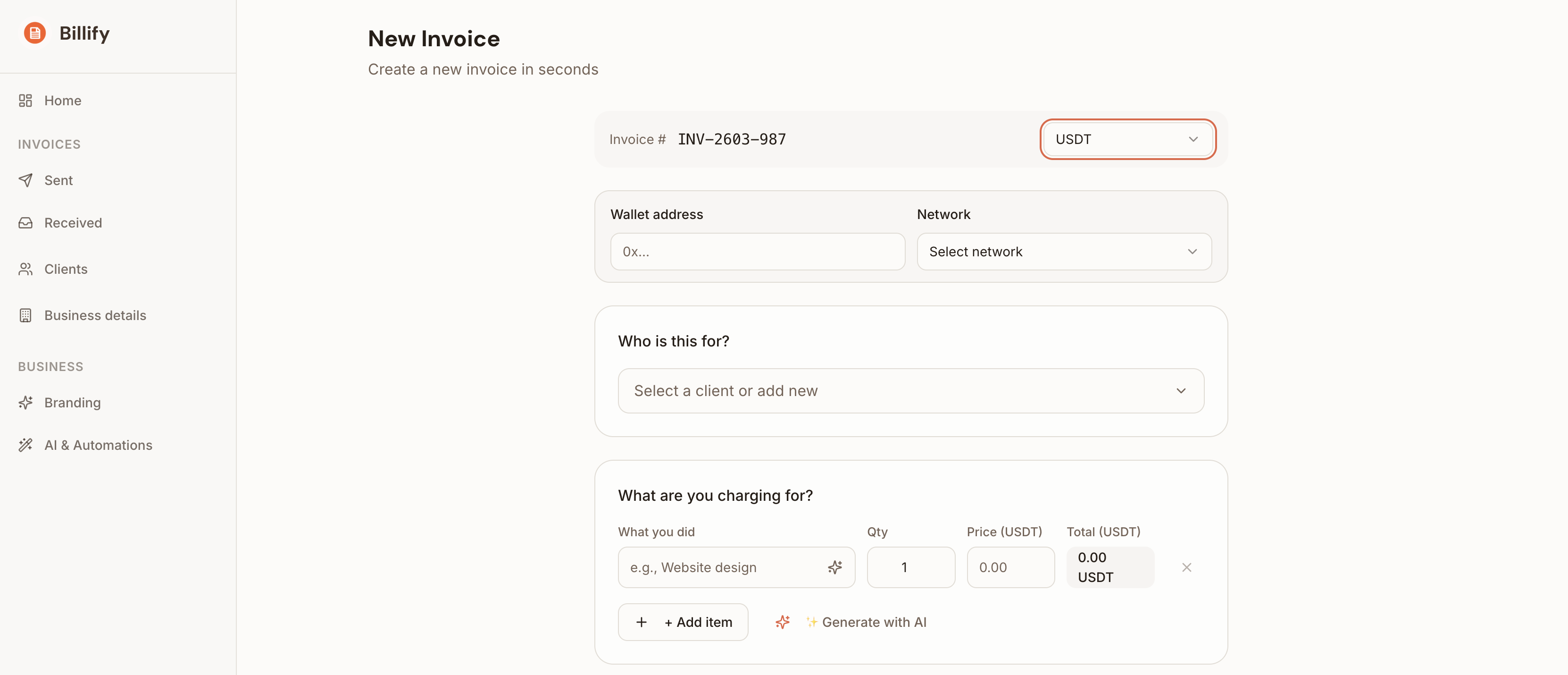Click the Home grid icon

pyautogui.click(x=25, y=101)
